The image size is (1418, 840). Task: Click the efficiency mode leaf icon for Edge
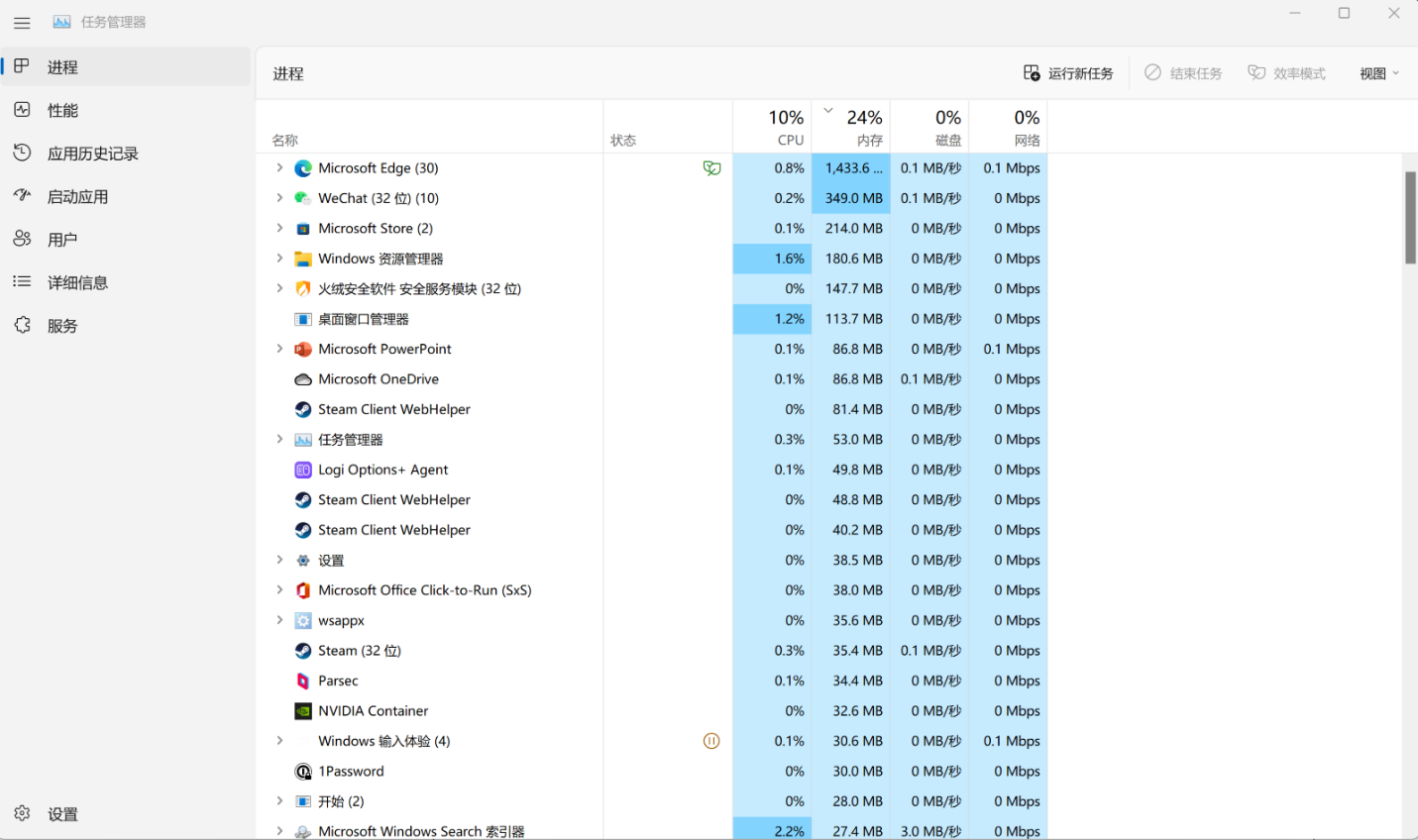pos(711,168)
